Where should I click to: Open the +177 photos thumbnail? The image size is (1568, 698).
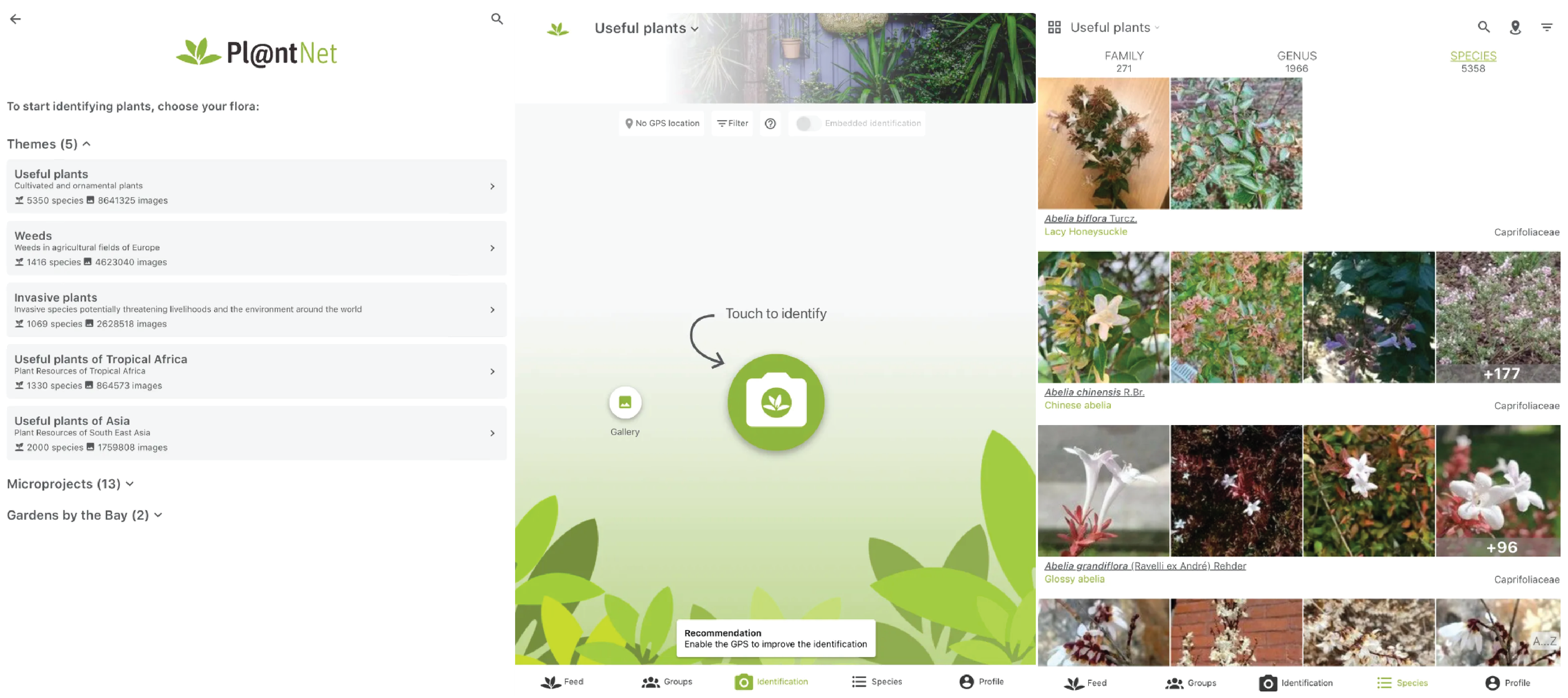(1497, 317)
